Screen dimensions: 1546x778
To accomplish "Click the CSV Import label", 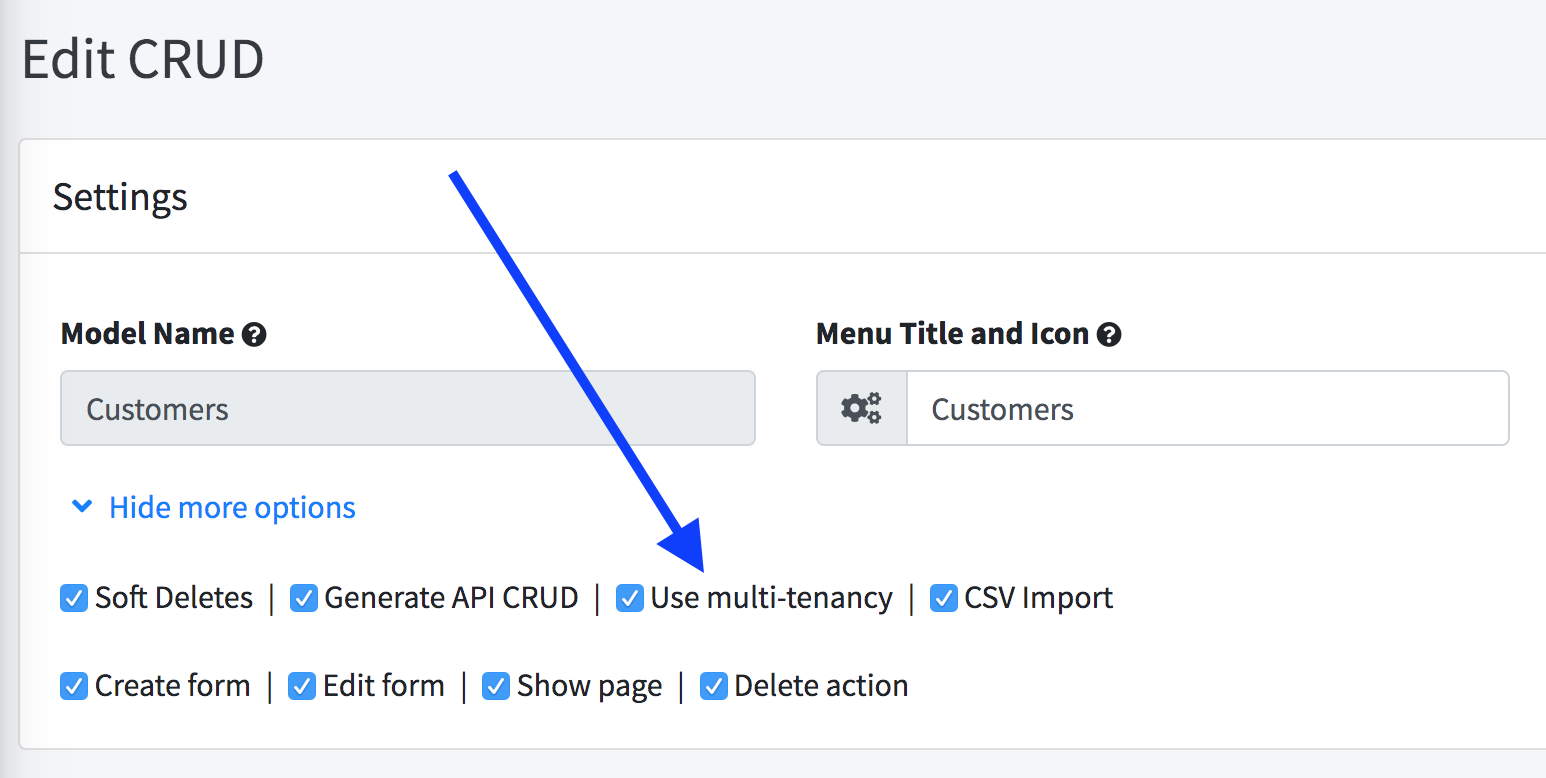I will (1038, 598).
